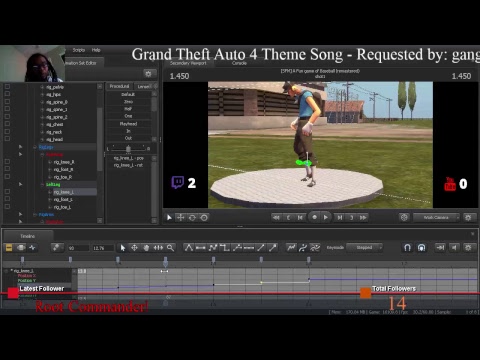Select the rotate manipulator icon below viewport
This screenshot has width=480, height=360.
(x=192, y=218)
